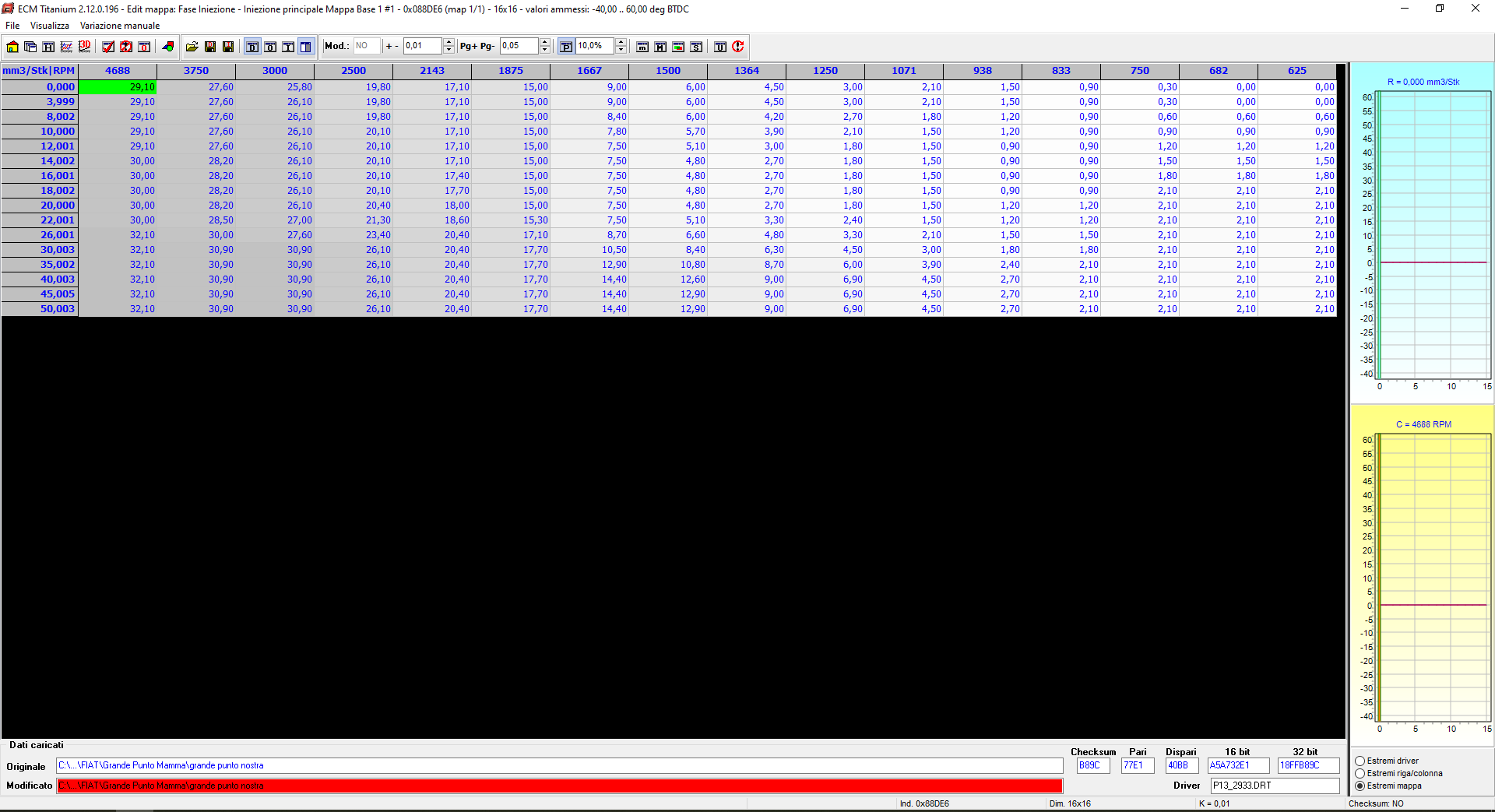Click the open folder icon
This screenshot has height=812, width=1495.
(192, 47)
